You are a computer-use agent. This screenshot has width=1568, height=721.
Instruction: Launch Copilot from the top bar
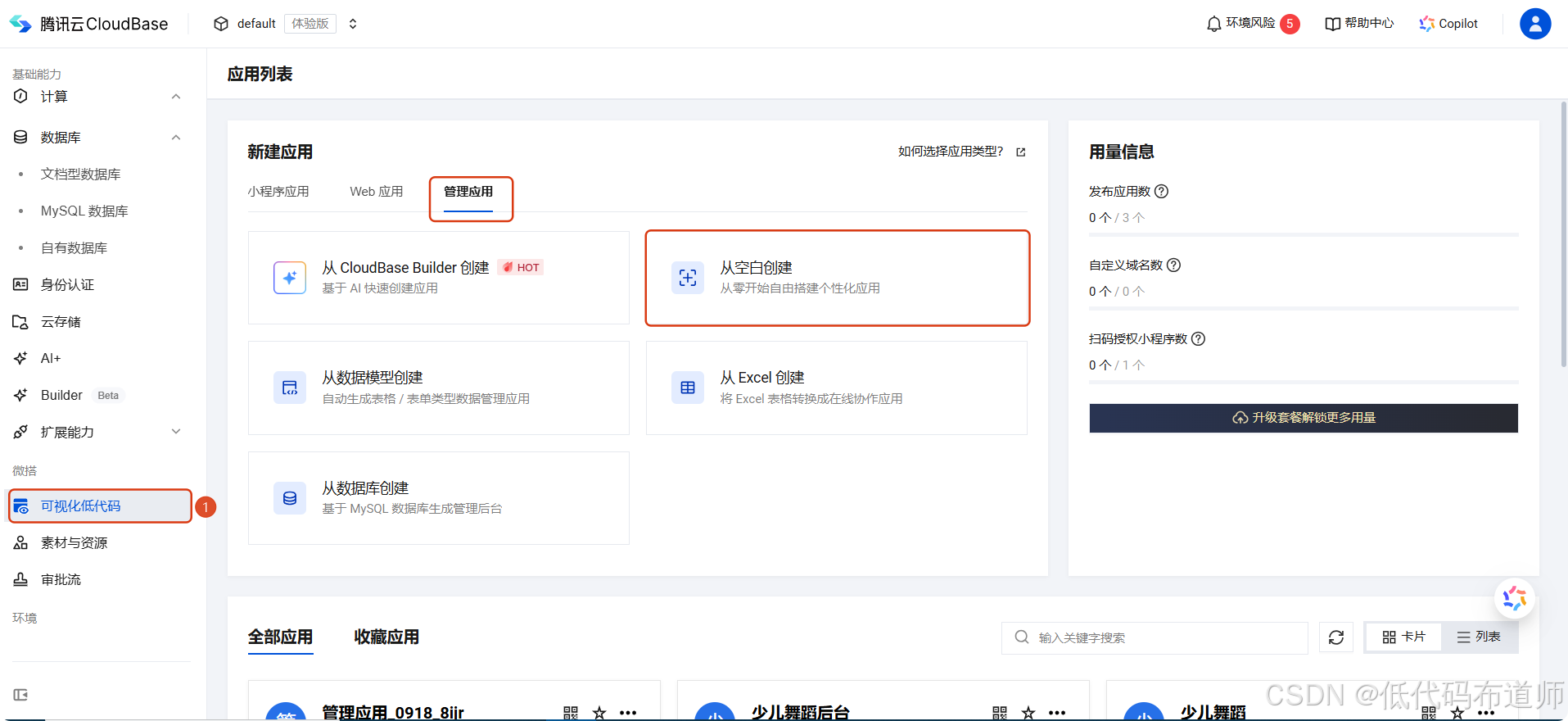1448,24
